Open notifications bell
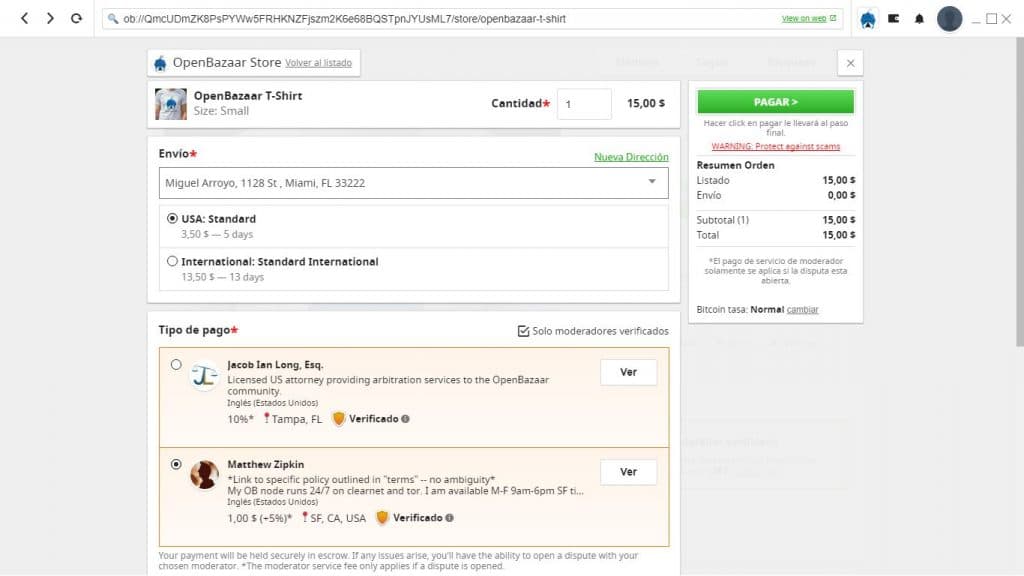Image resolution: width=1024 pixels, height=576 pixels. coord(919,18)
